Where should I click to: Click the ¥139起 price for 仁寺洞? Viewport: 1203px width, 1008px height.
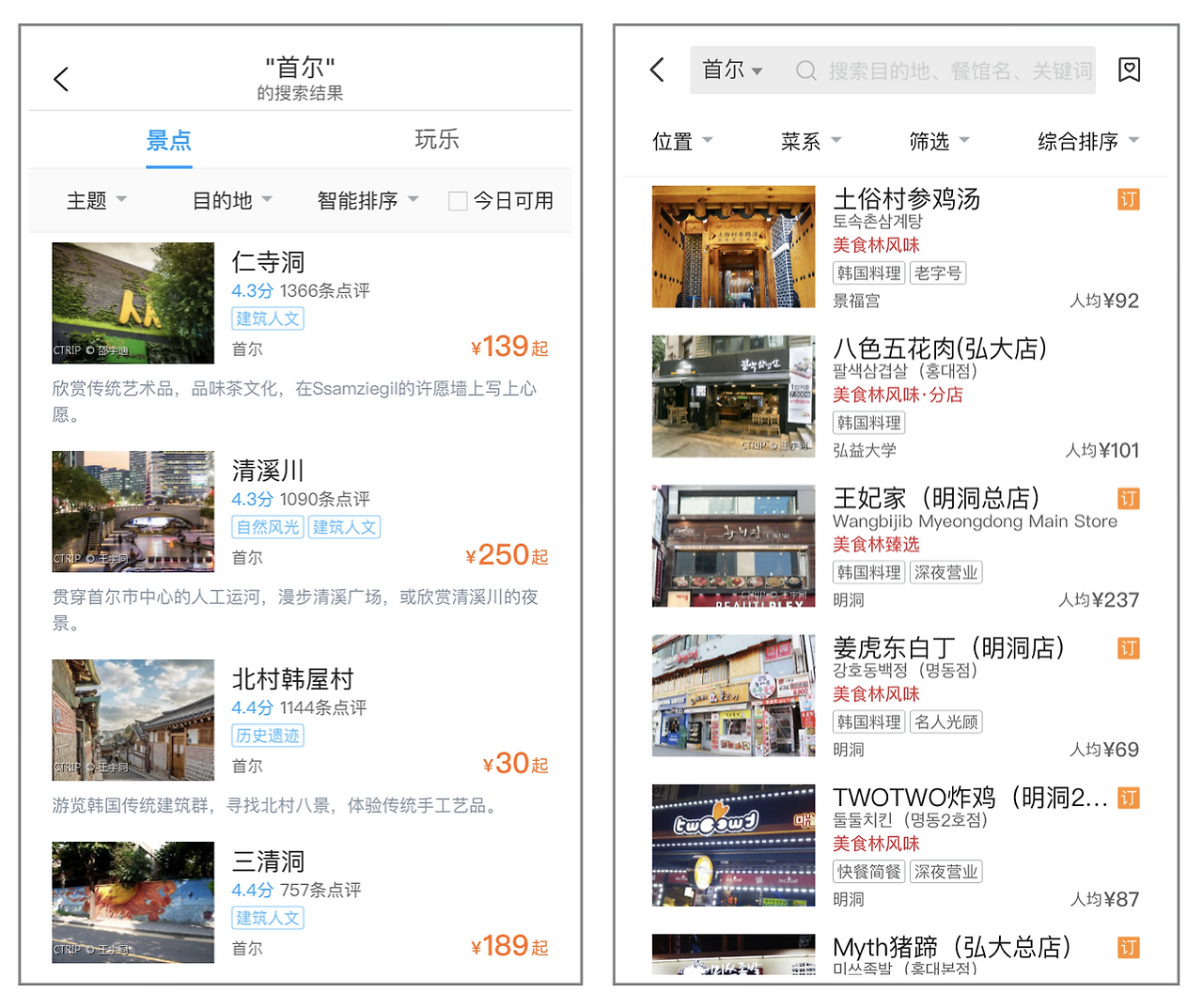(x=509, y=347)
